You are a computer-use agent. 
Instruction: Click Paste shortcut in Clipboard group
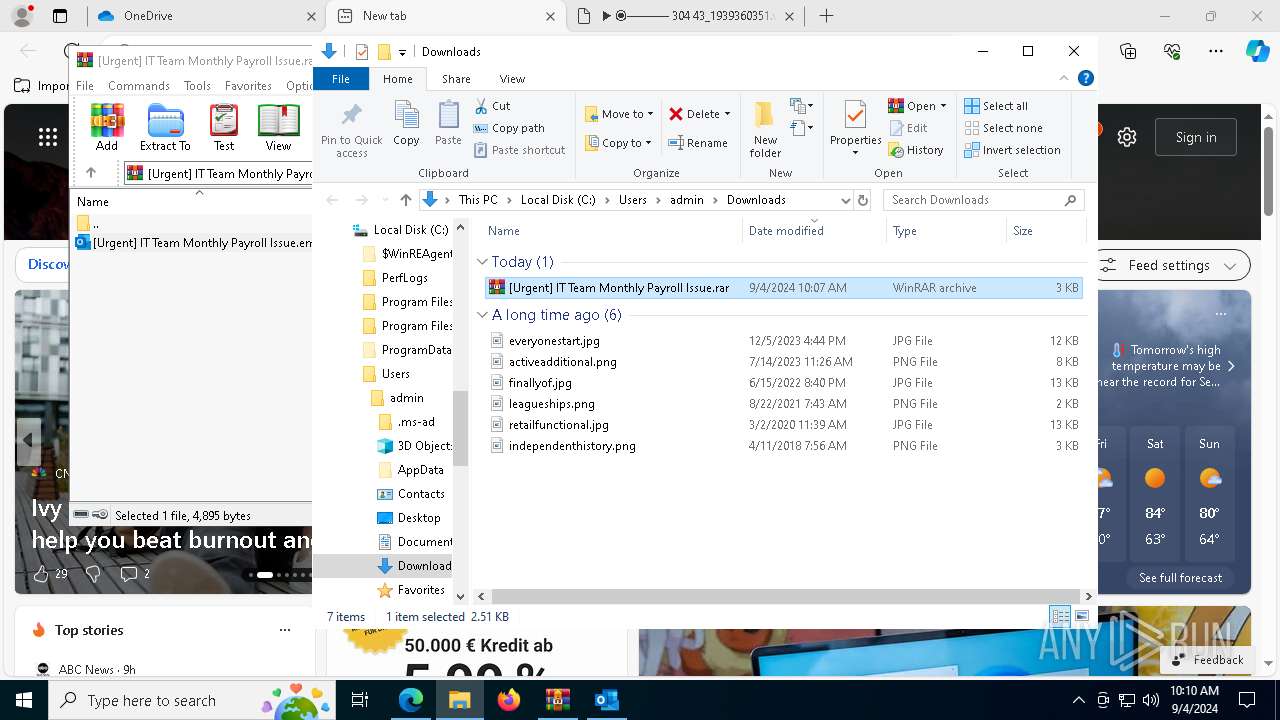click(x=519, y=150)
